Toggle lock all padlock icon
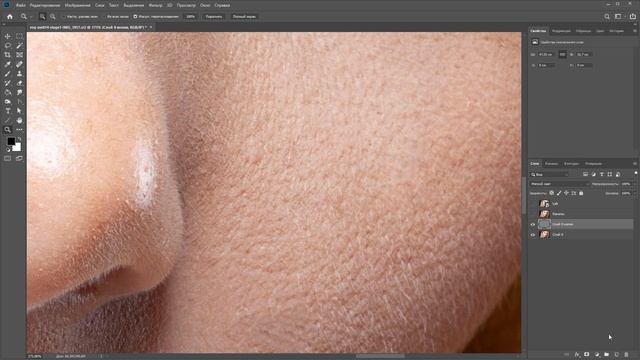The width and height of the screenshot is (640, 360). pyautogui.click(x=581, y=193)
